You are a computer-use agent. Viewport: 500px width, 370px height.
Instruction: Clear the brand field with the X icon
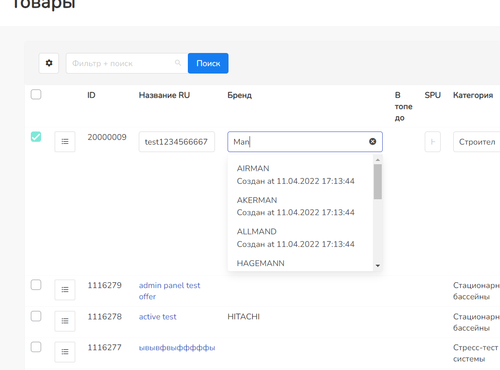[373, 142]
